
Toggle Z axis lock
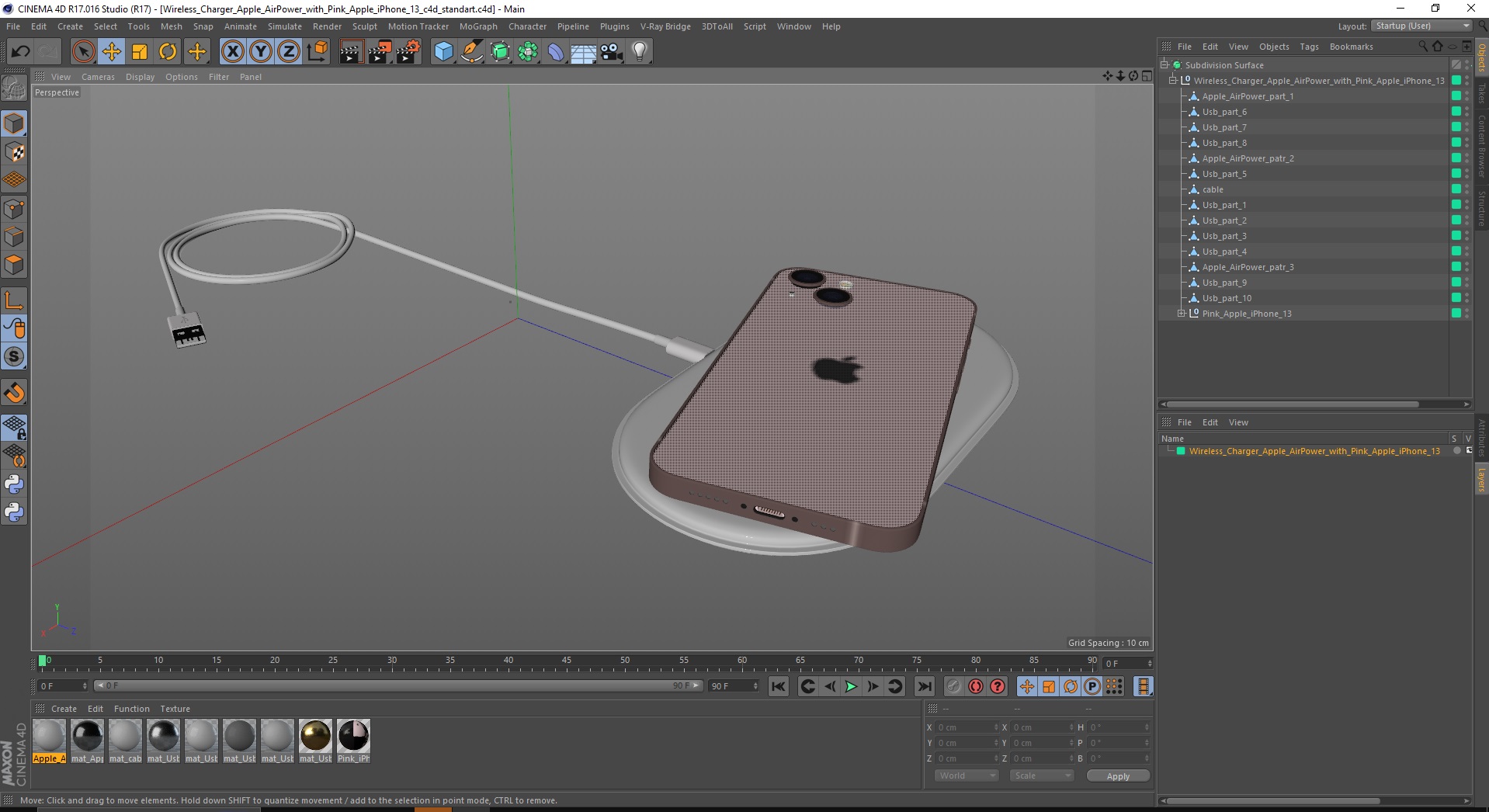(289, 52)
